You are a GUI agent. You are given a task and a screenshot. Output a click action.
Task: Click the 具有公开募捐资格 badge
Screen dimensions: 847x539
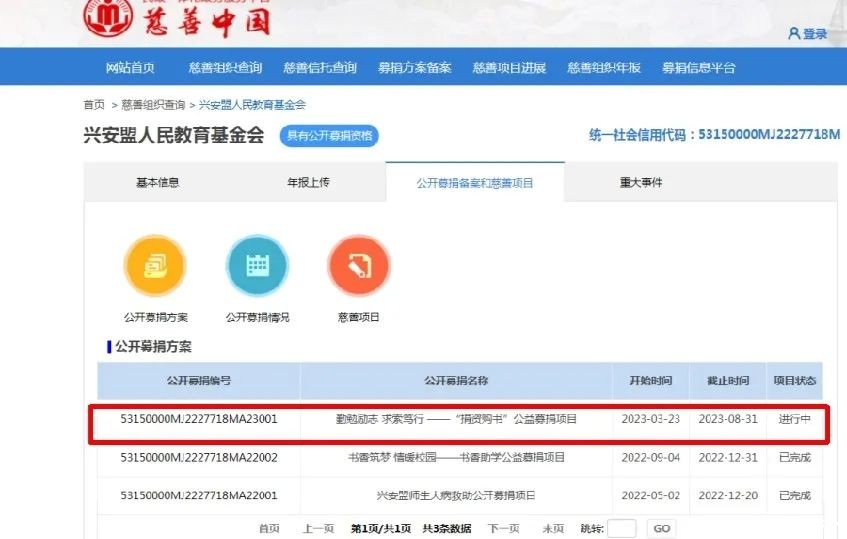coord(330,136)
